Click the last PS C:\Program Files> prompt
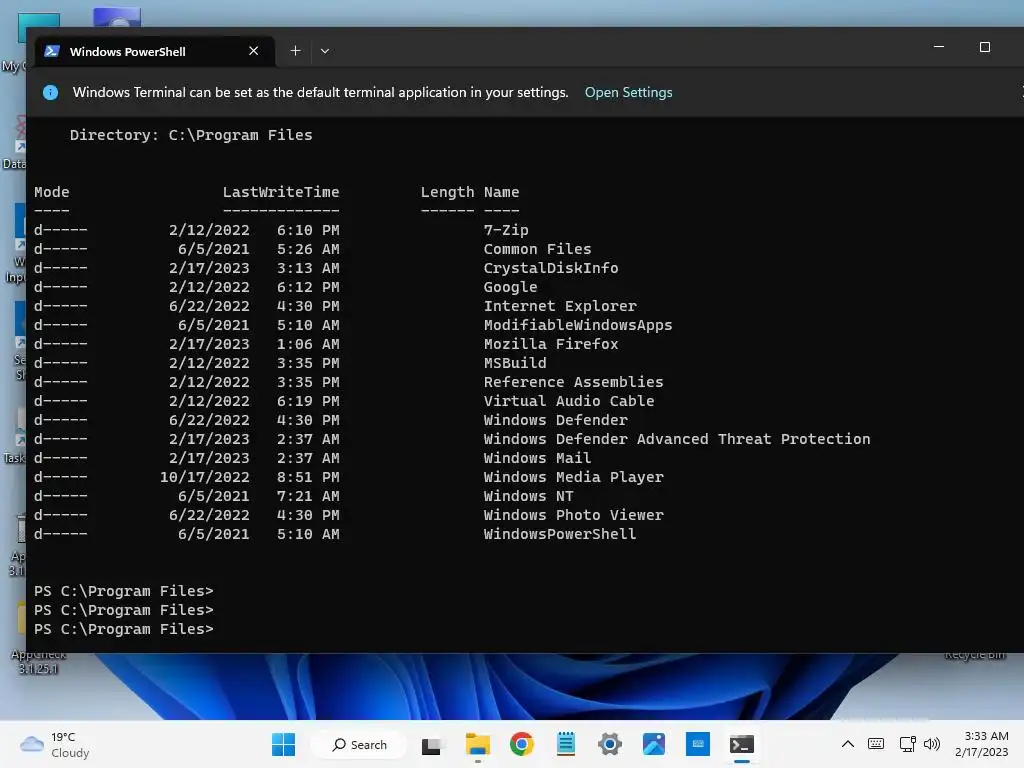The image size is (1024, 768). (123, 629)
